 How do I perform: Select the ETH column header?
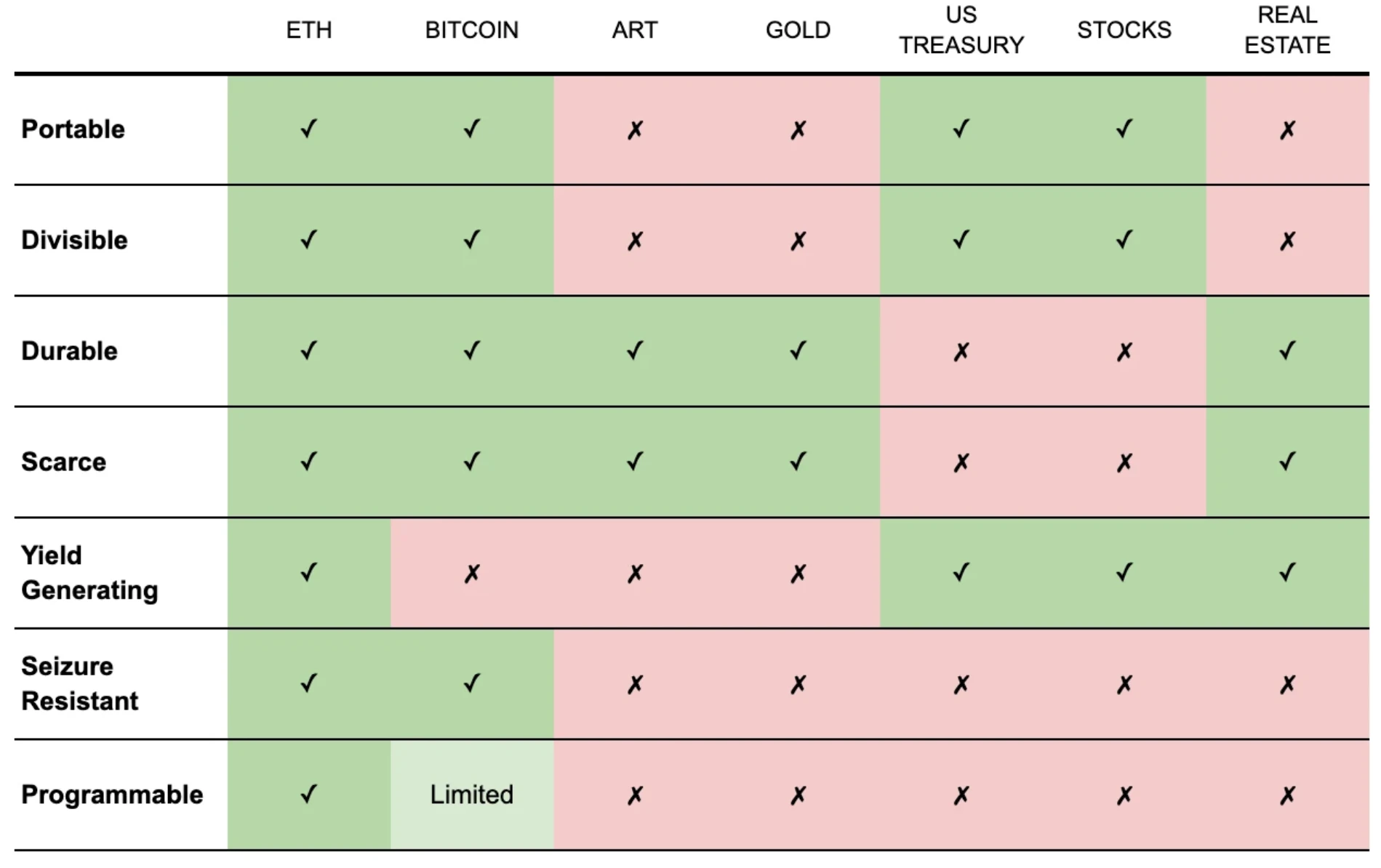tap(308, 30)
